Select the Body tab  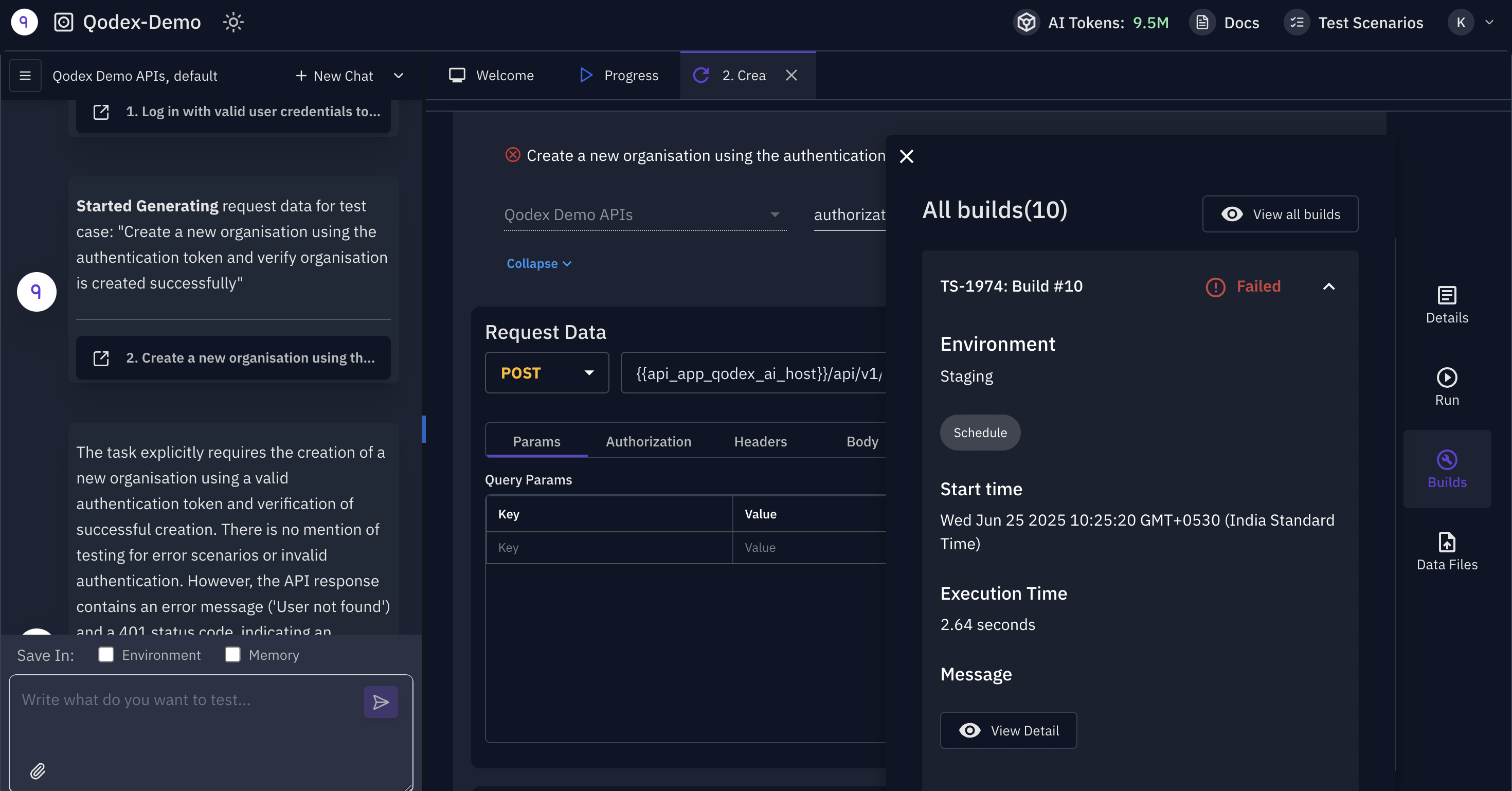pos(861,441)
